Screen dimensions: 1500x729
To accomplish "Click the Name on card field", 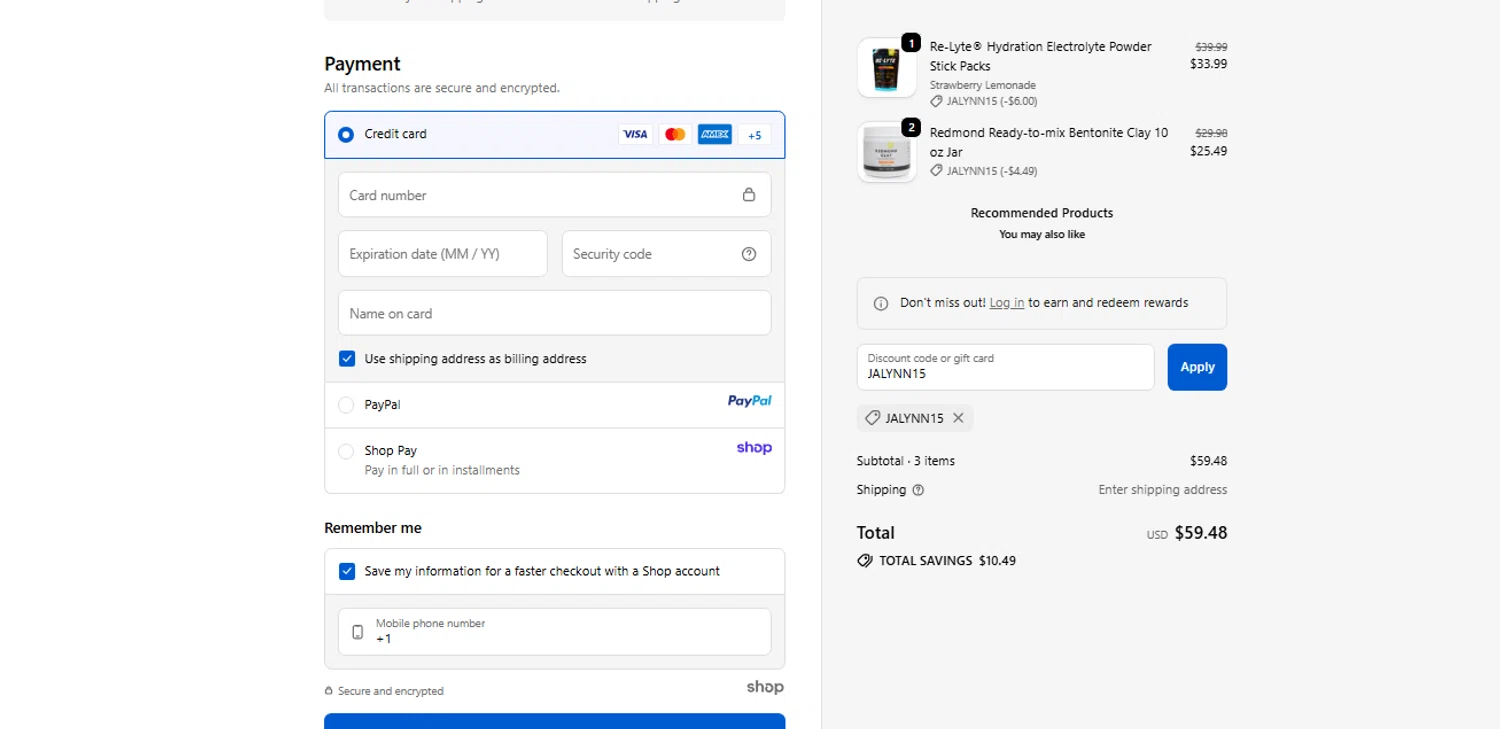I will click(x=554, y=313).
